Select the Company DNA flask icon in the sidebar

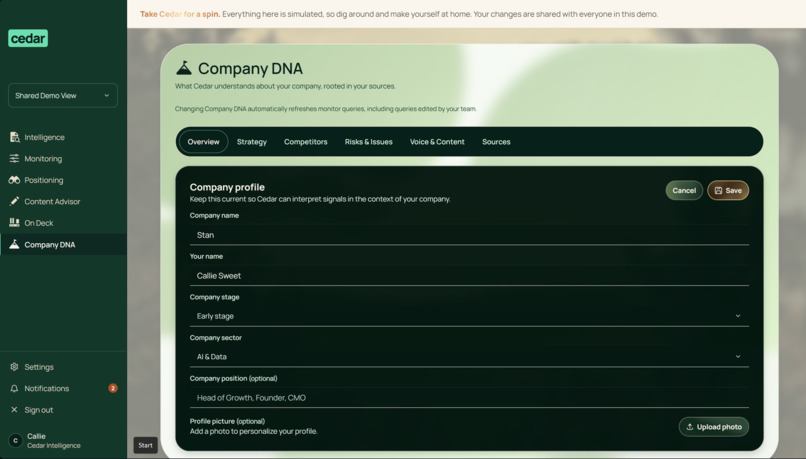click(x=14, y=244)
